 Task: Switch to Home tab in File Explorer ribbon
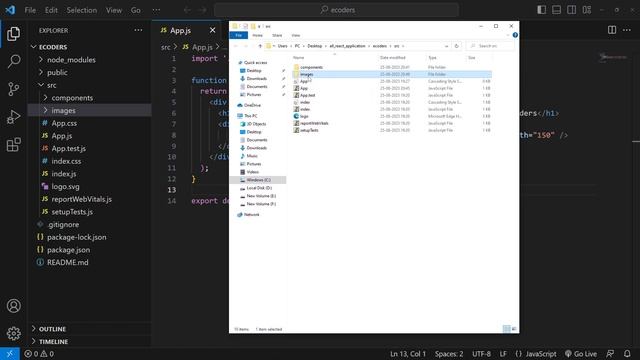pyautogui.click(x=258, y=36)
